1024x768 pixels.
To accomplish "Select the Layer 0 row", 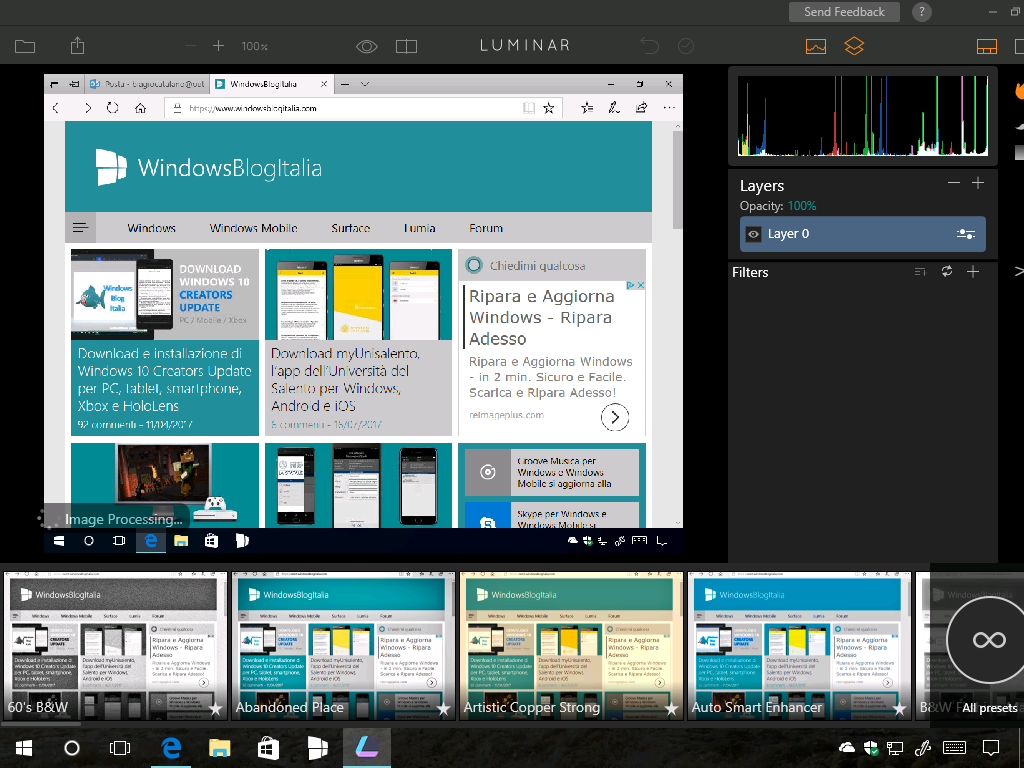I will coord(863,234).
